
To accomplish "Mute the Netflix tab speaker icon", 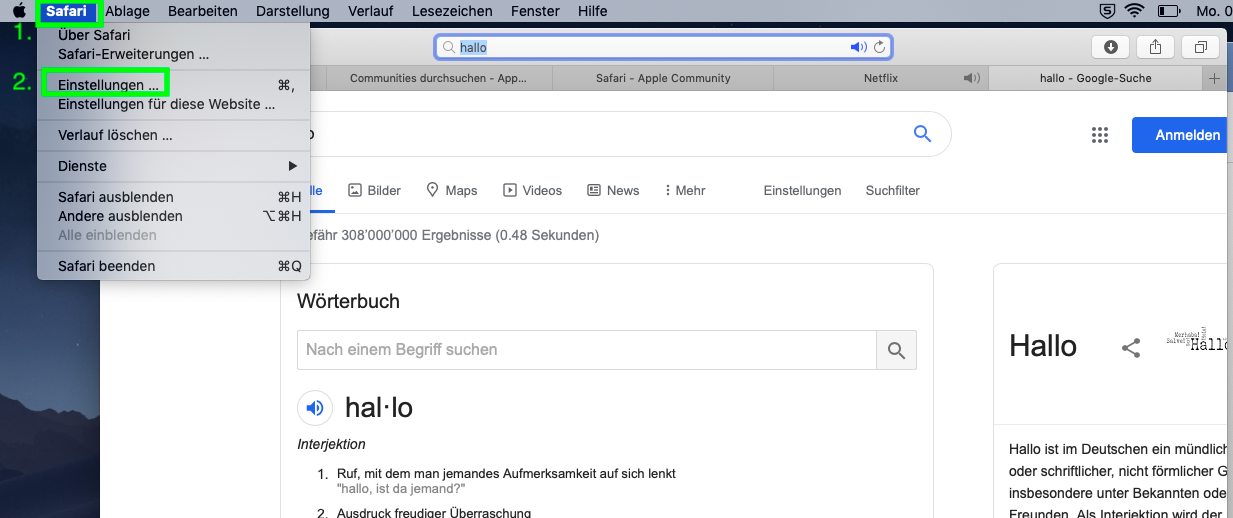I will [x=970, y=78].
